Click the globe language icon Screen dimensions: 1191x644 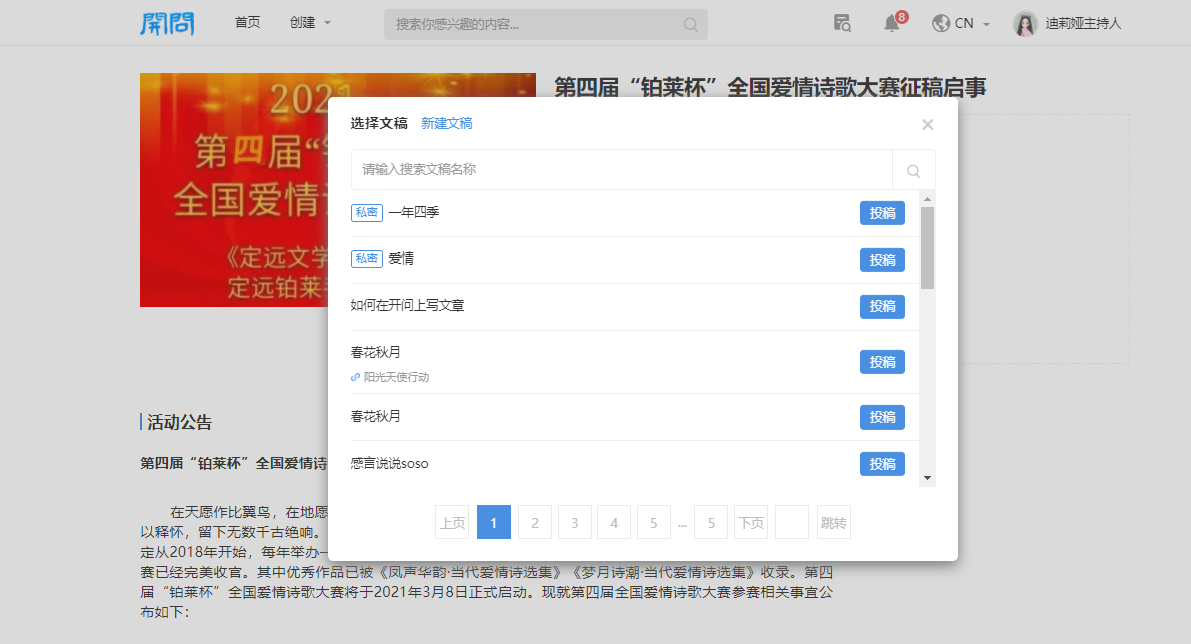pyautogui.click(x=941, y=24)
